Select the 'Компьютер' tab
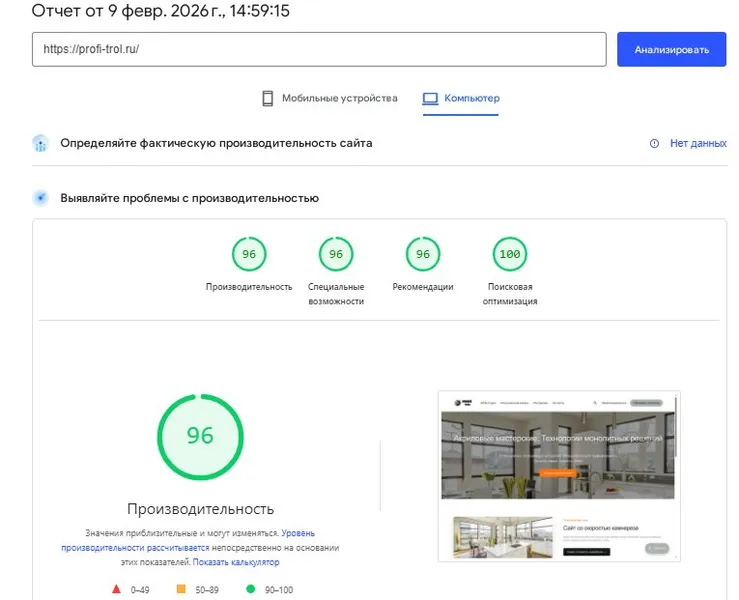 coord(471,98)
